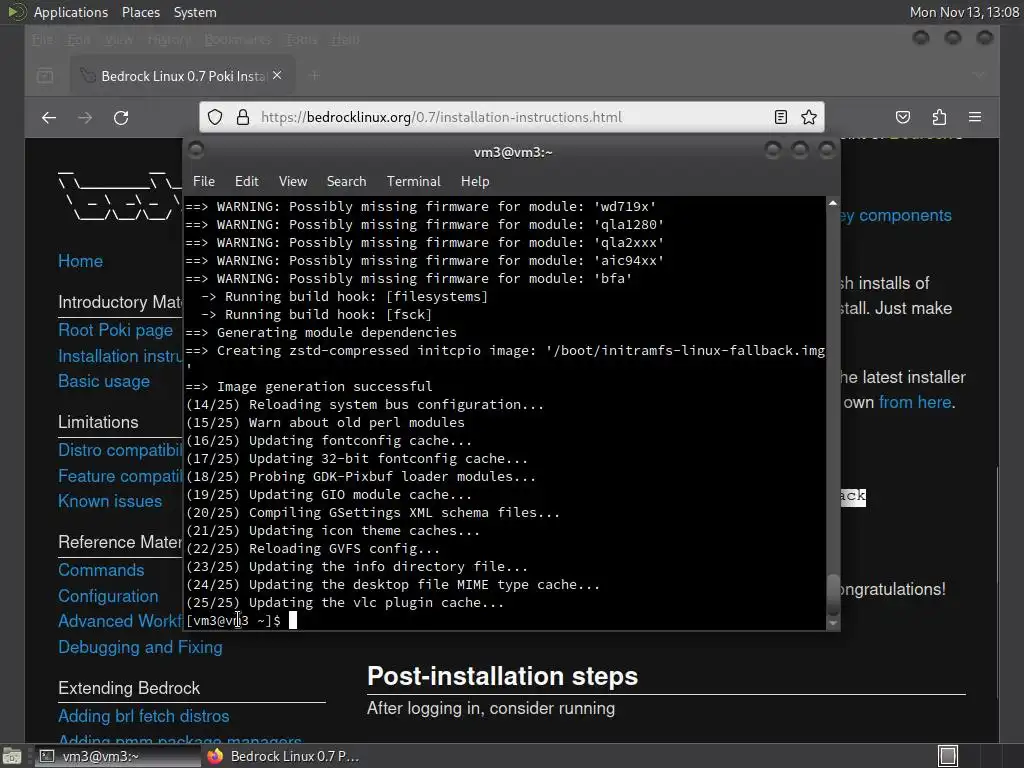Switch to vm3@vm3:~ terminal in taskbar
1024x768 pixels.
click(116, 756)
